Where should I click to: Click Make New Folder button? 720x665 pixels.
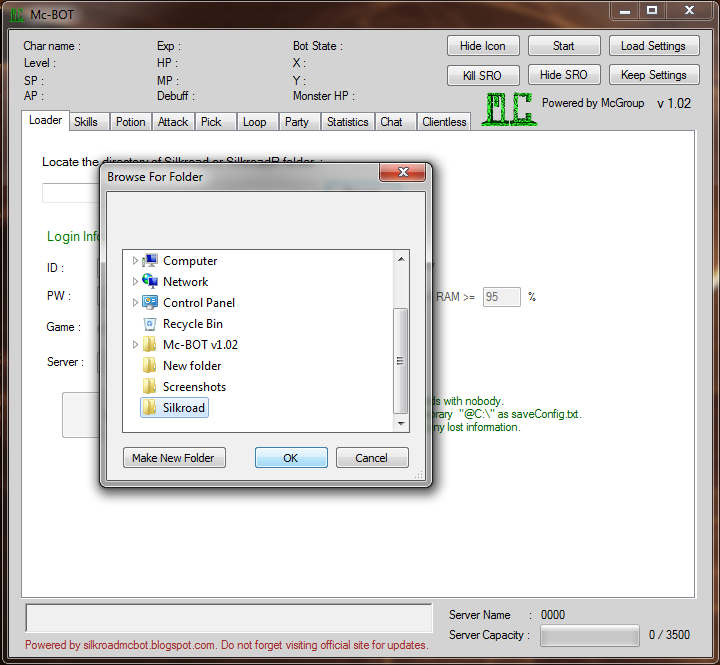(174, 458)
